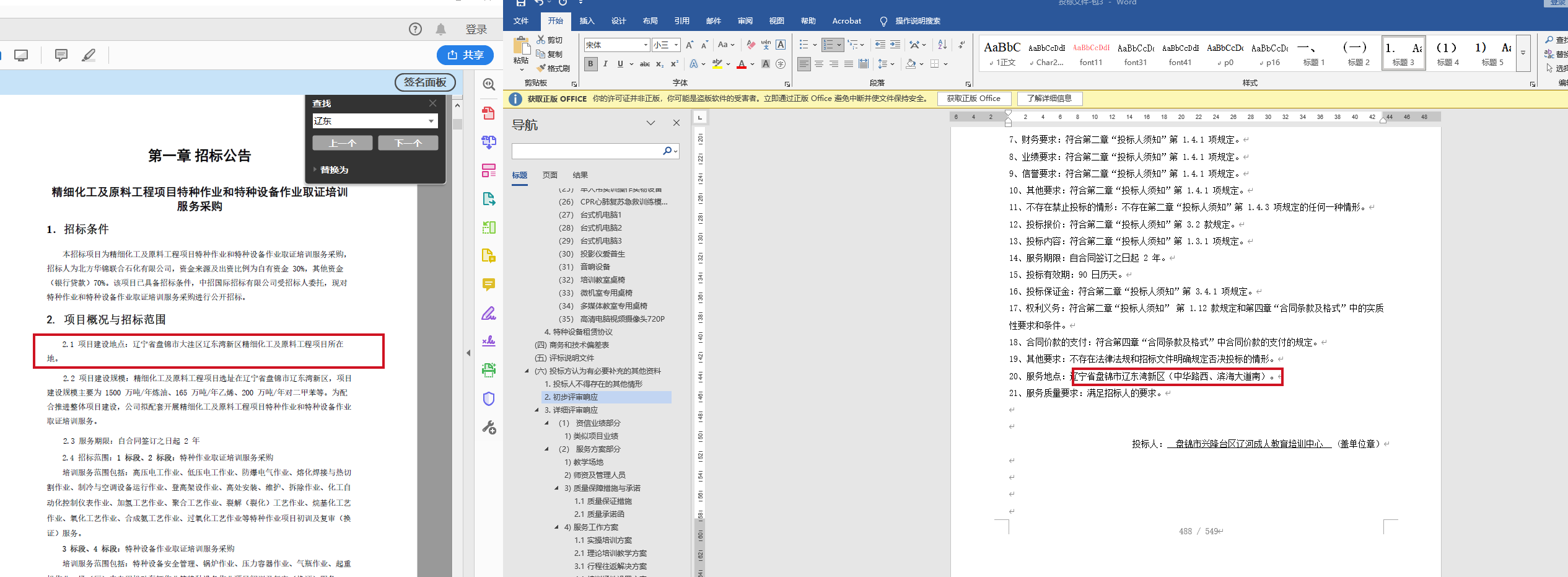Click the PDF search magnifier icon in sidebar
Image resolution: width=1568 pixels, height=577 pixels.
489,84
